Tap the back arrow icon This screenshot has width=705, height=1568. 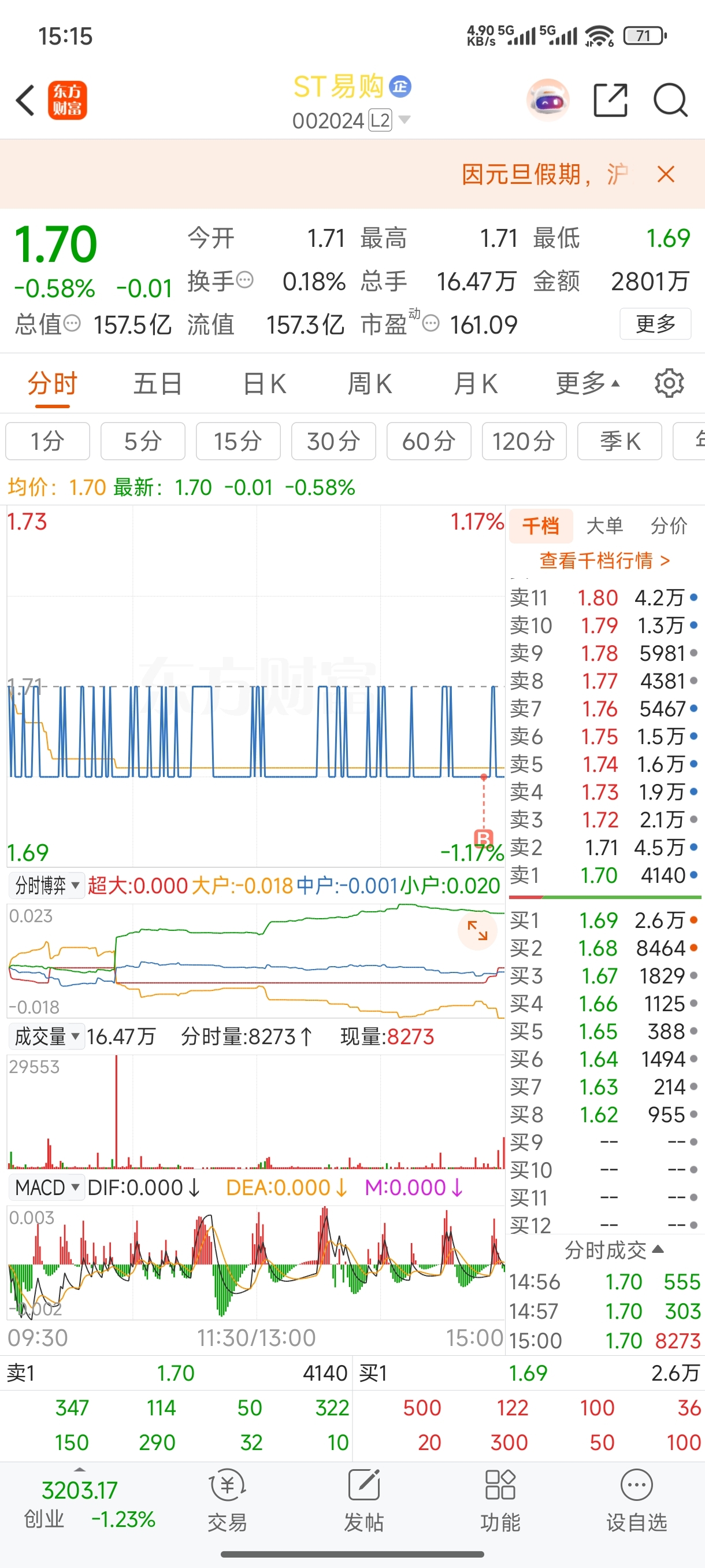tap(25, 101)
